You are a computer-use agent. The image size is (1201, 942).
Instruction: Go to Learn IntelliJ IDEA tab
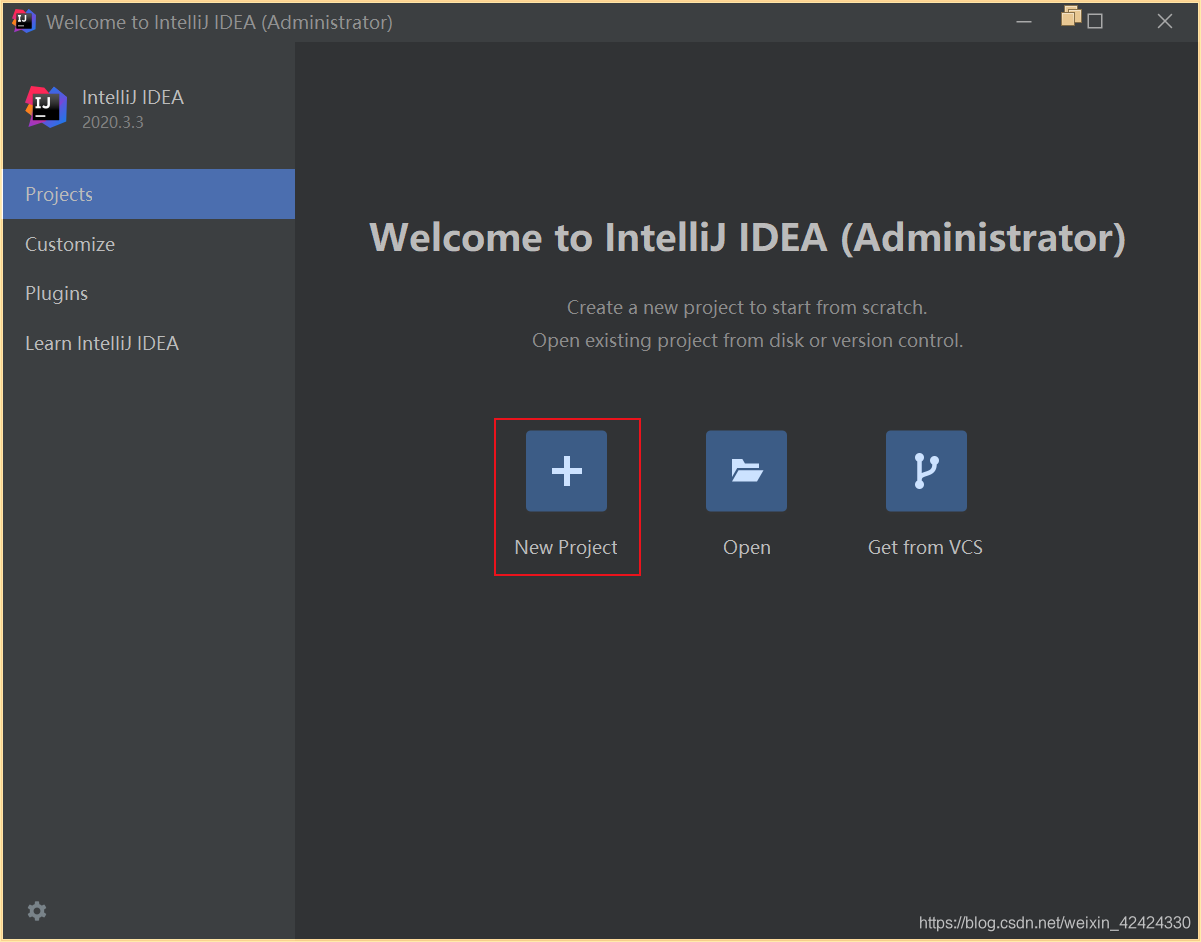tap(148, 343)
